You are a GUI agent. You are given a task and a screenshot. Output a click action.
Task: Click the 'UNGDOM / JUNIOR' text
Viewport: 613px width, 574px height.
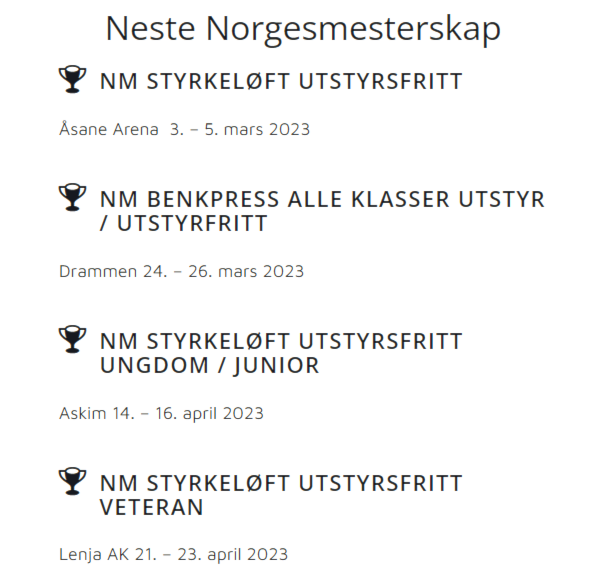point(210,366)
